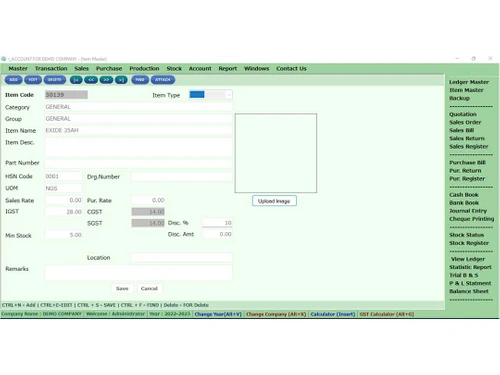Open Sales Return from side panel
Screen dimensions: 500x375
467,138
